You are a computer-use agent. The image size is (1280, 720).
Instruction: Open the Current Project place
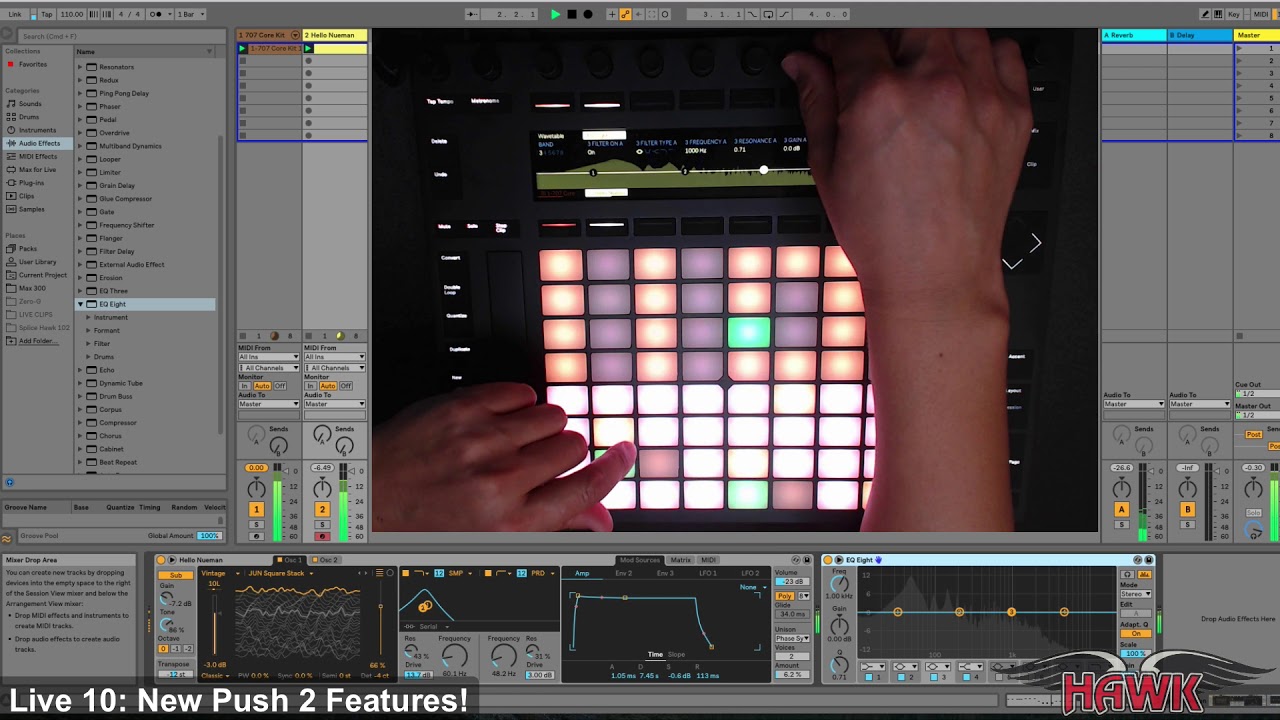coord(42,275)
